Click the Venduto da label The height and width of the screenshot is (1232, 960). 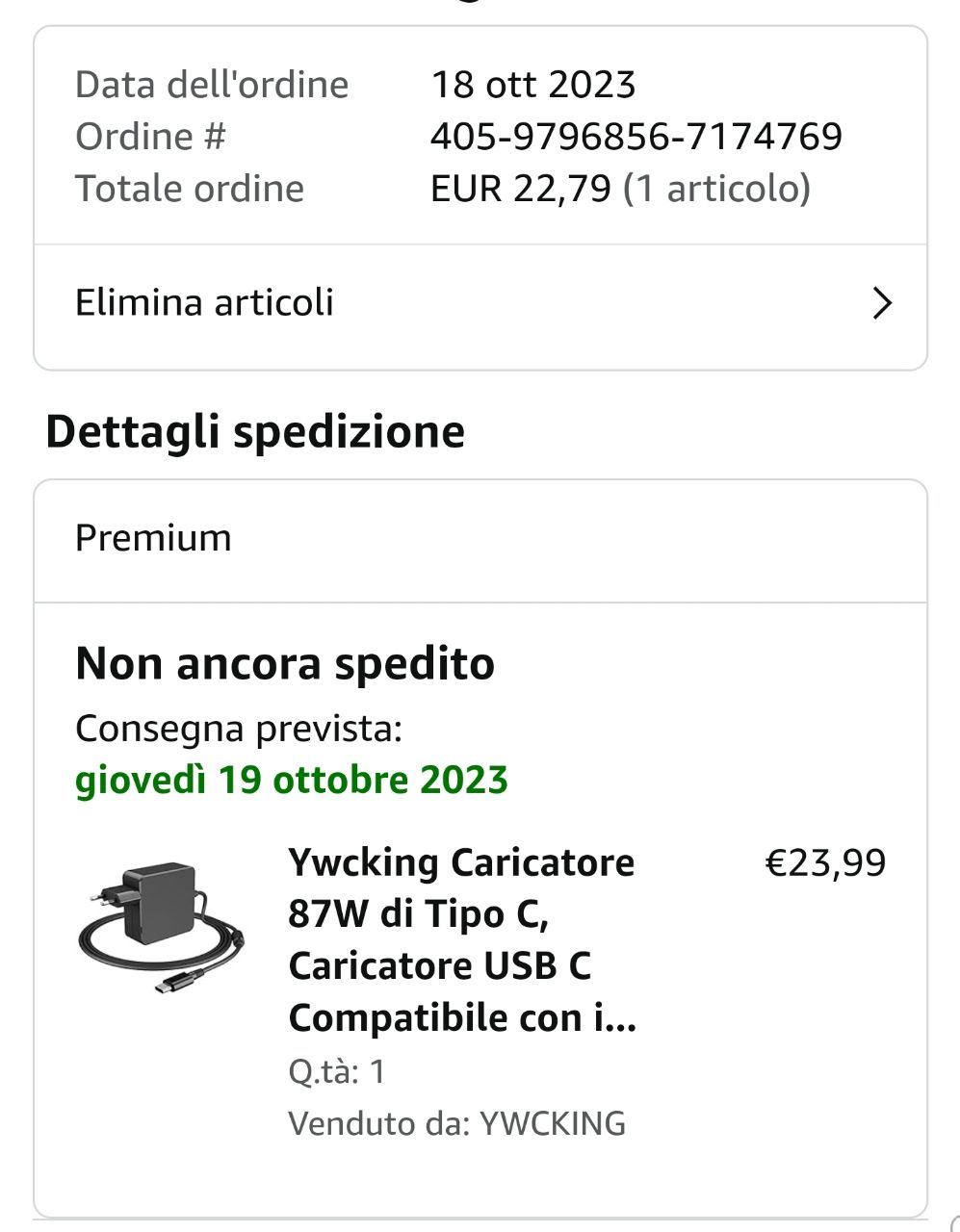pyautogui.click(x=378, y=1123)
